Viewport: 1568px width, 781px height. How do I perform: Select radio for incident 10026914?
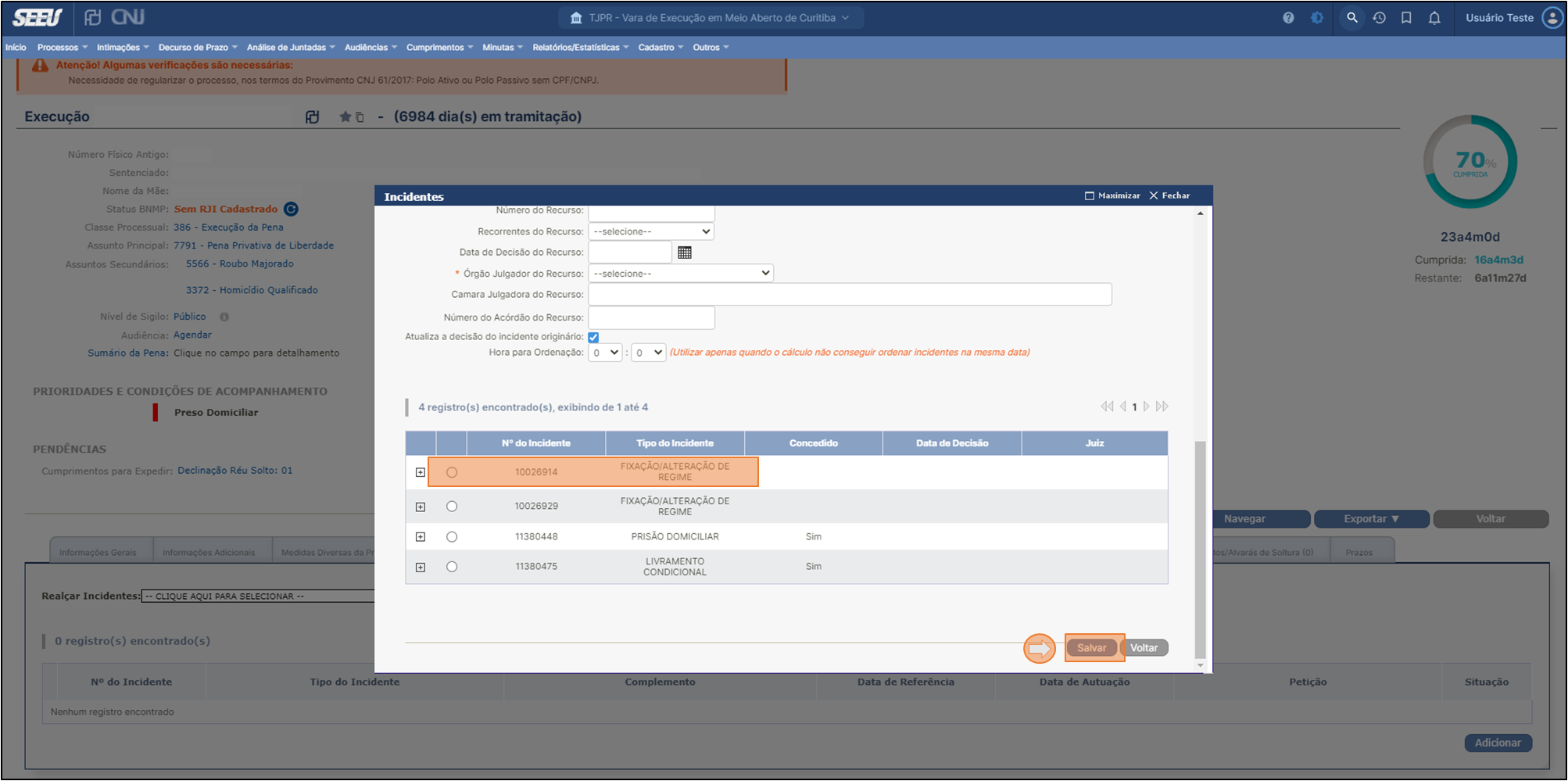[x=452, y=472]
